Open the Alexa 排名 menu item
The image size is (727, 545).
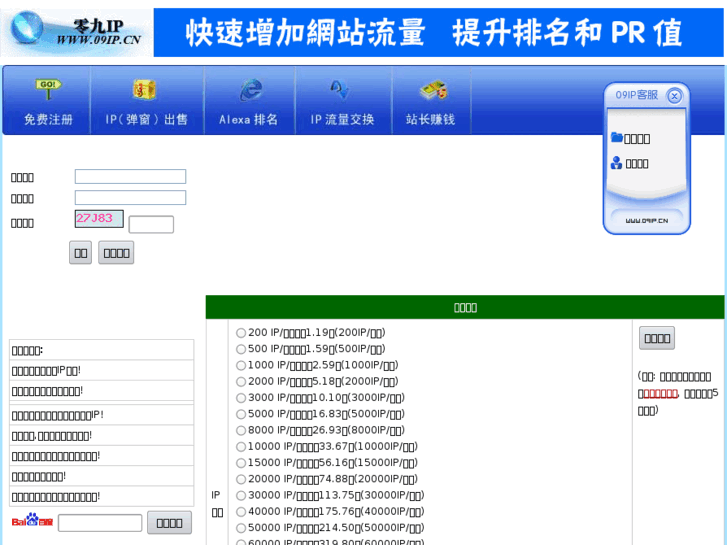[x=249, y=119]
